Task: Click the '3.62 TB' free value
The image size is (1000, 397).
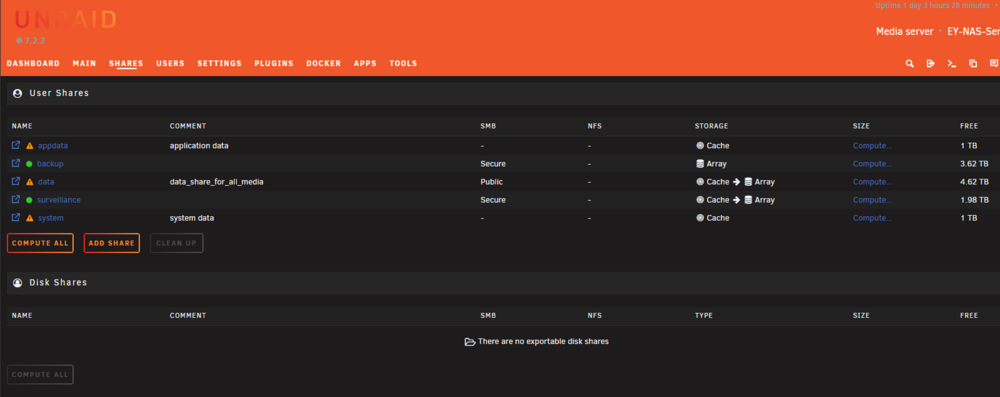Action: 974,164
